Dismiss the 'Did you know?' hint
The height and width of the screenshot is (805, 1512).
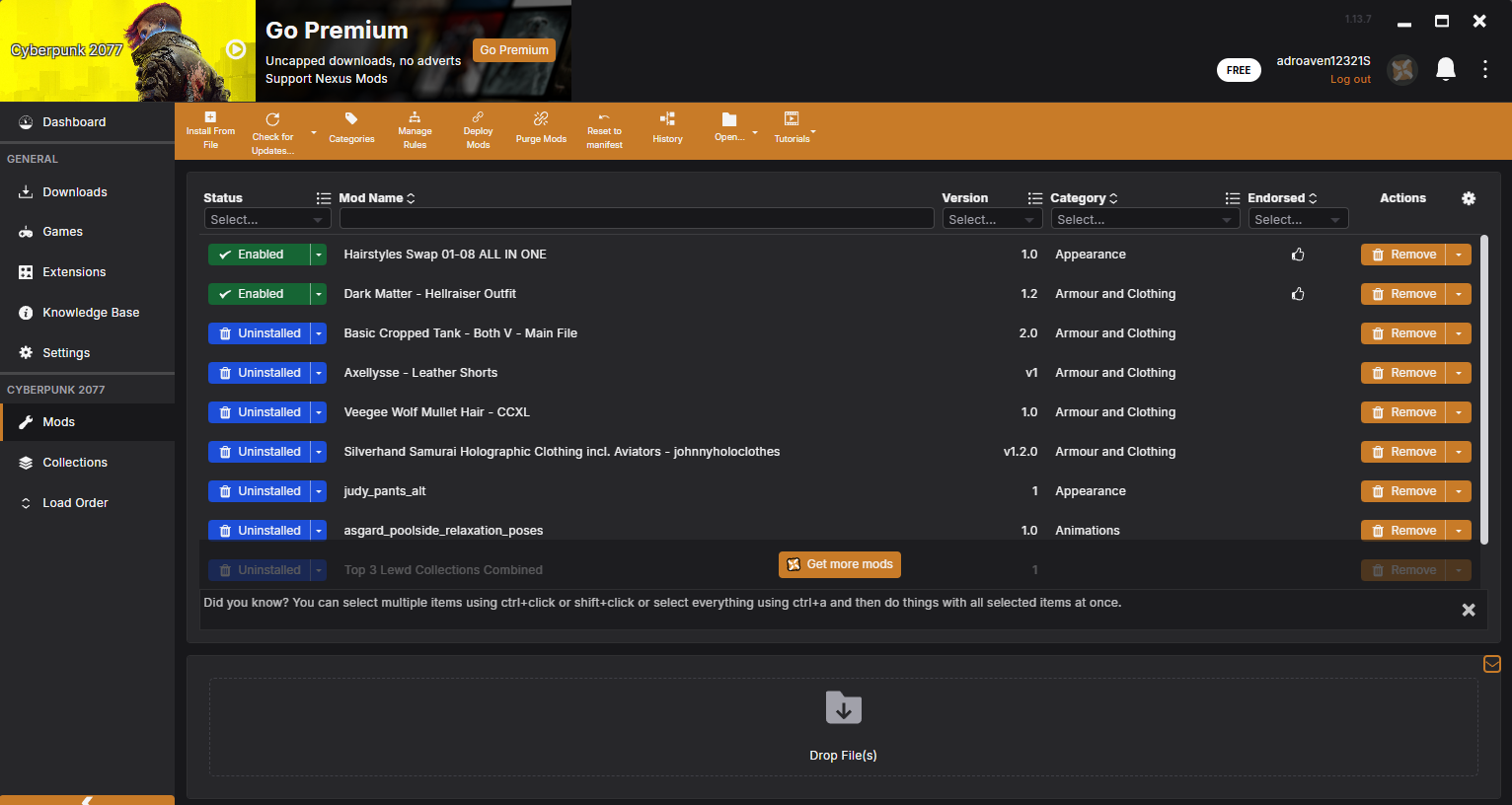[1469, 610]
